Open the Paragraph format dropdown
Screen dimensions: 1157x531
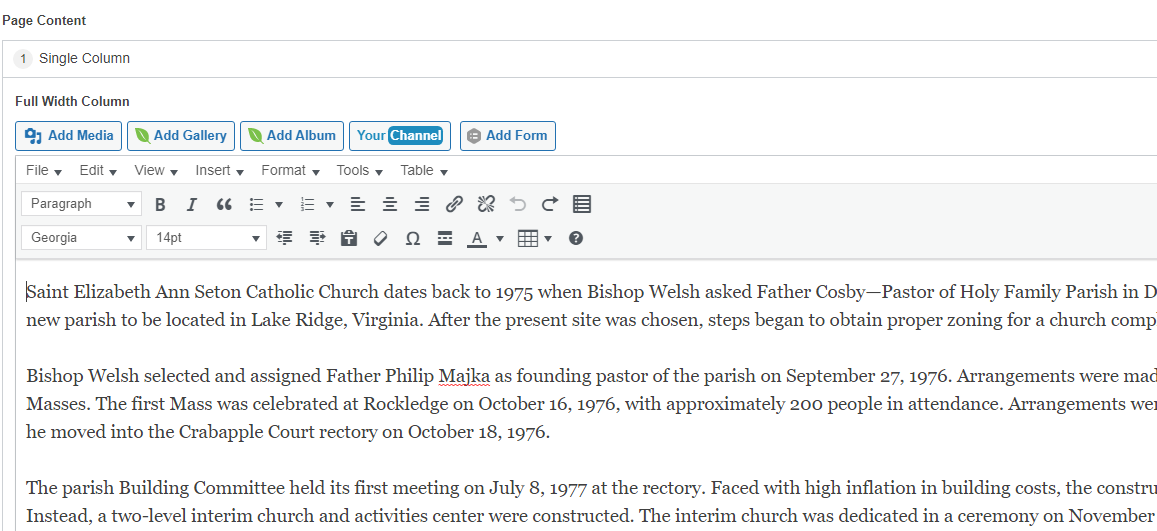coord(81,204)
